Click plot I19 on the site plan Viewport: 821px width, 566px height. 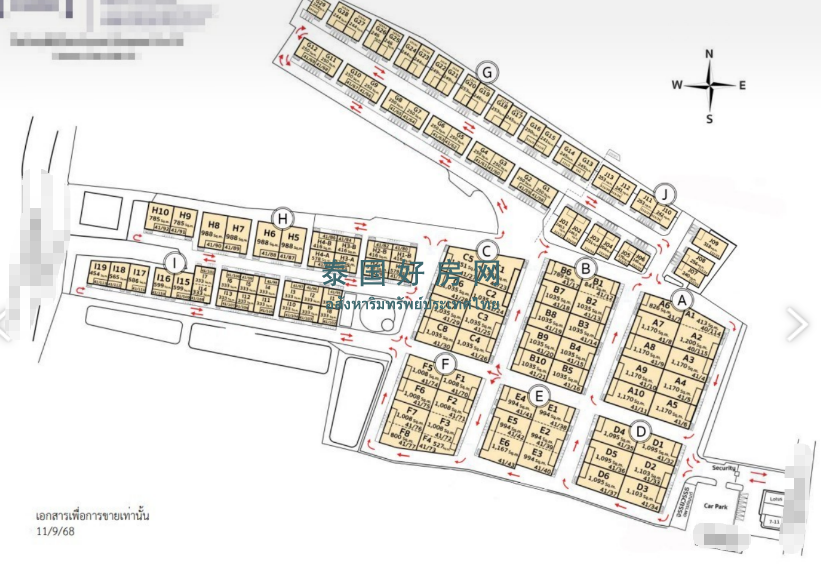click(x=100, y=273)
